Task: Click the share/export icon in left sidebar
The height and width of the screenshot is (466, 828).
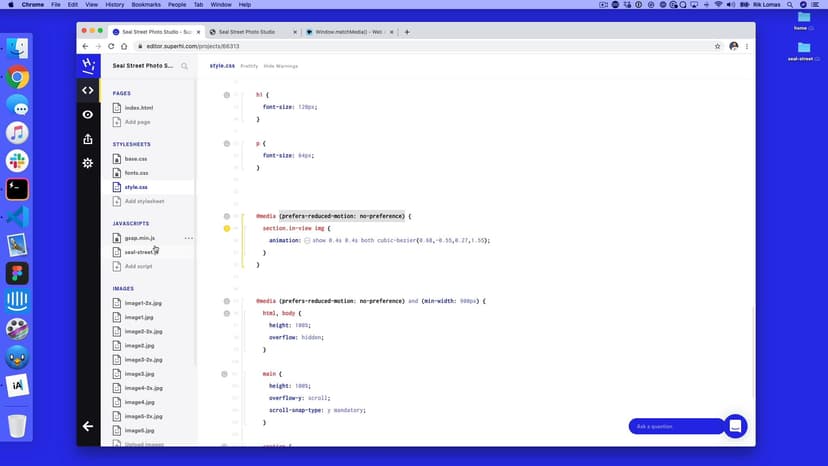Action: point(88,139)
